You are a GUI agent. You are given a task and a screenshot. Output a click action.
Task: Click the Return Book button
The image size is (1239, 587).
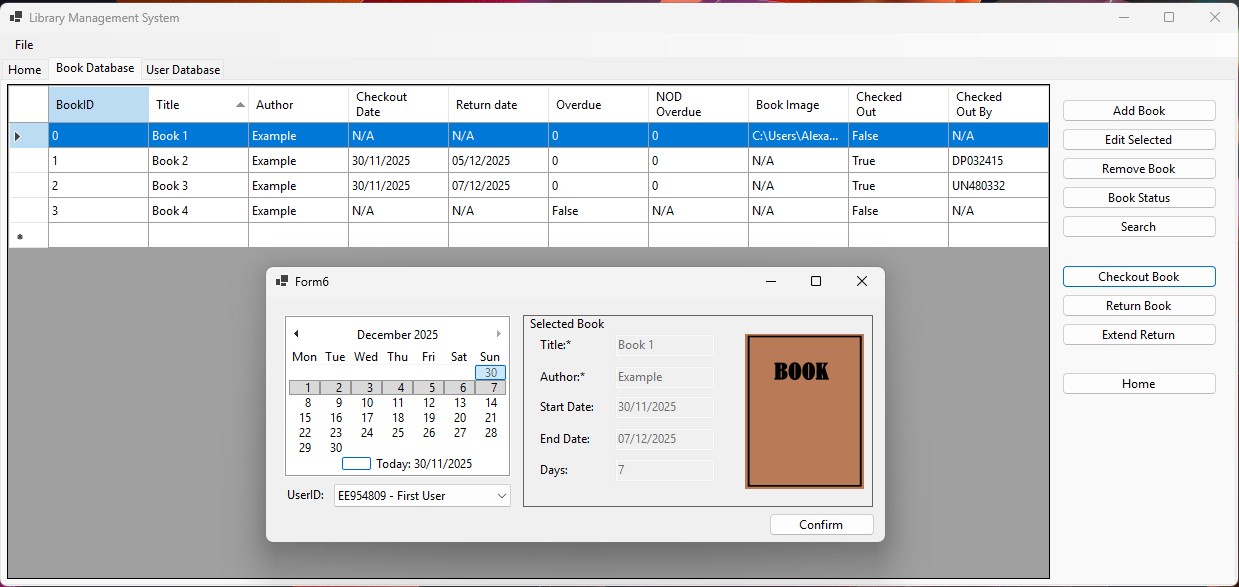coord(1139,306)
